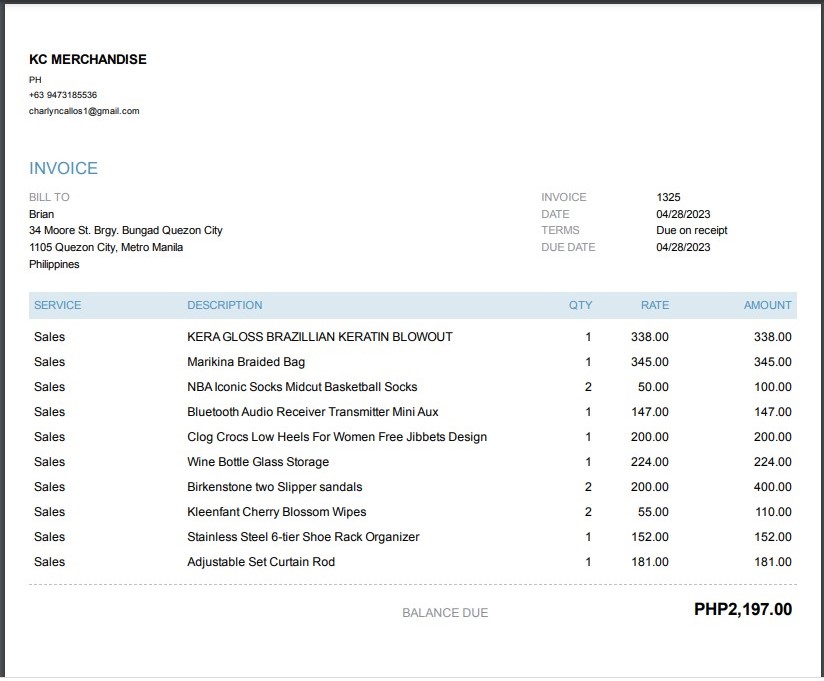The height and width of the screenshot is (681, 824).
Task: Click the amount 345.00 for Marikina Bag
Action: coord(772,362)
